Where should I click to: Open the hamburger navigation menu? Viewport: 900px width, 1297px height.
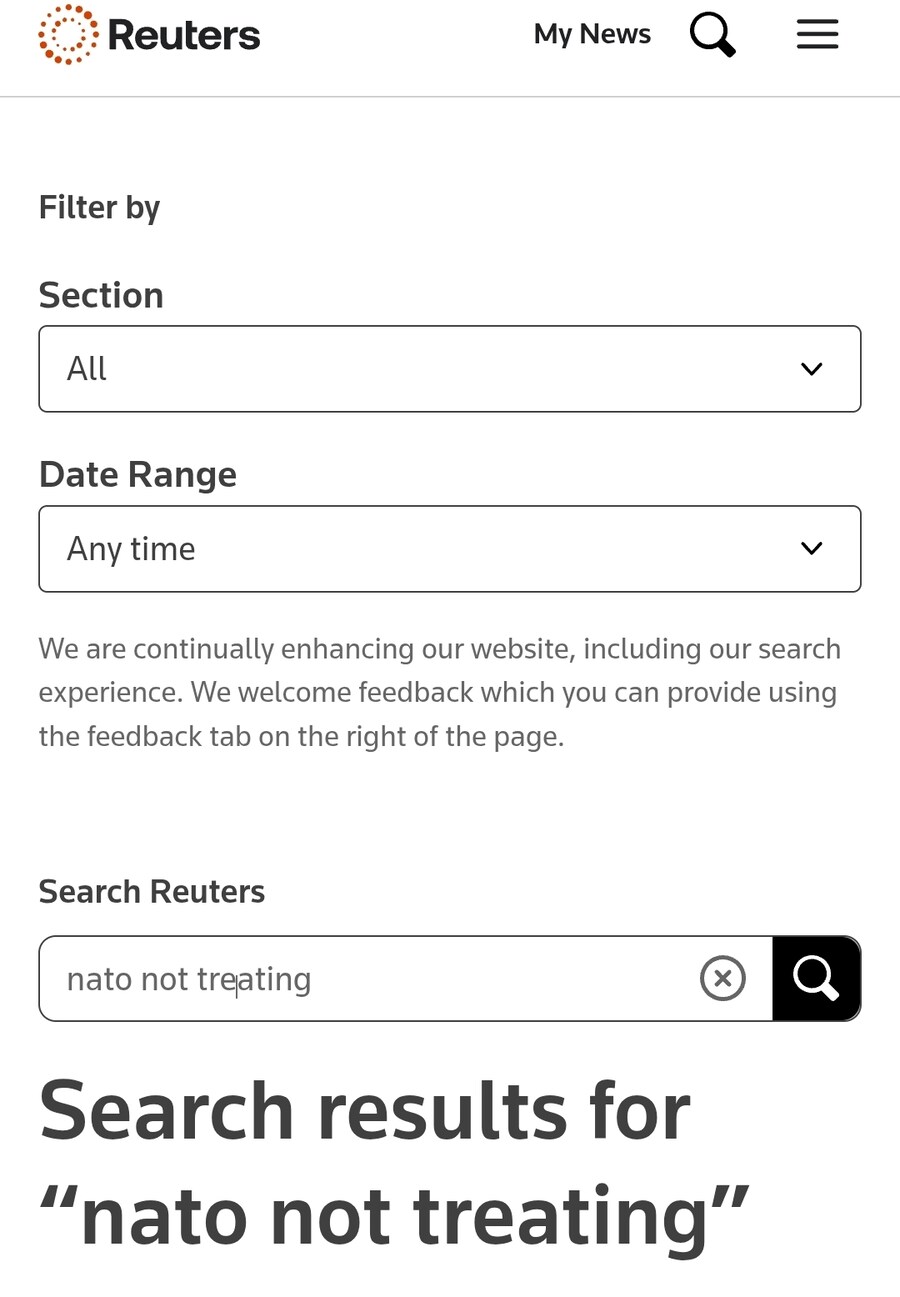(x=817, y=35)
